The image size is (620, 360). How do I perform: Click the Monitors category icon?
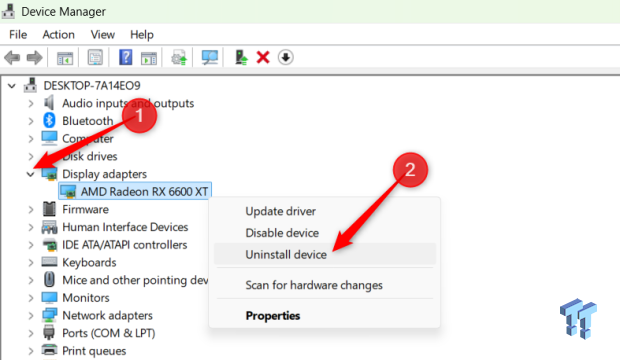49,297
